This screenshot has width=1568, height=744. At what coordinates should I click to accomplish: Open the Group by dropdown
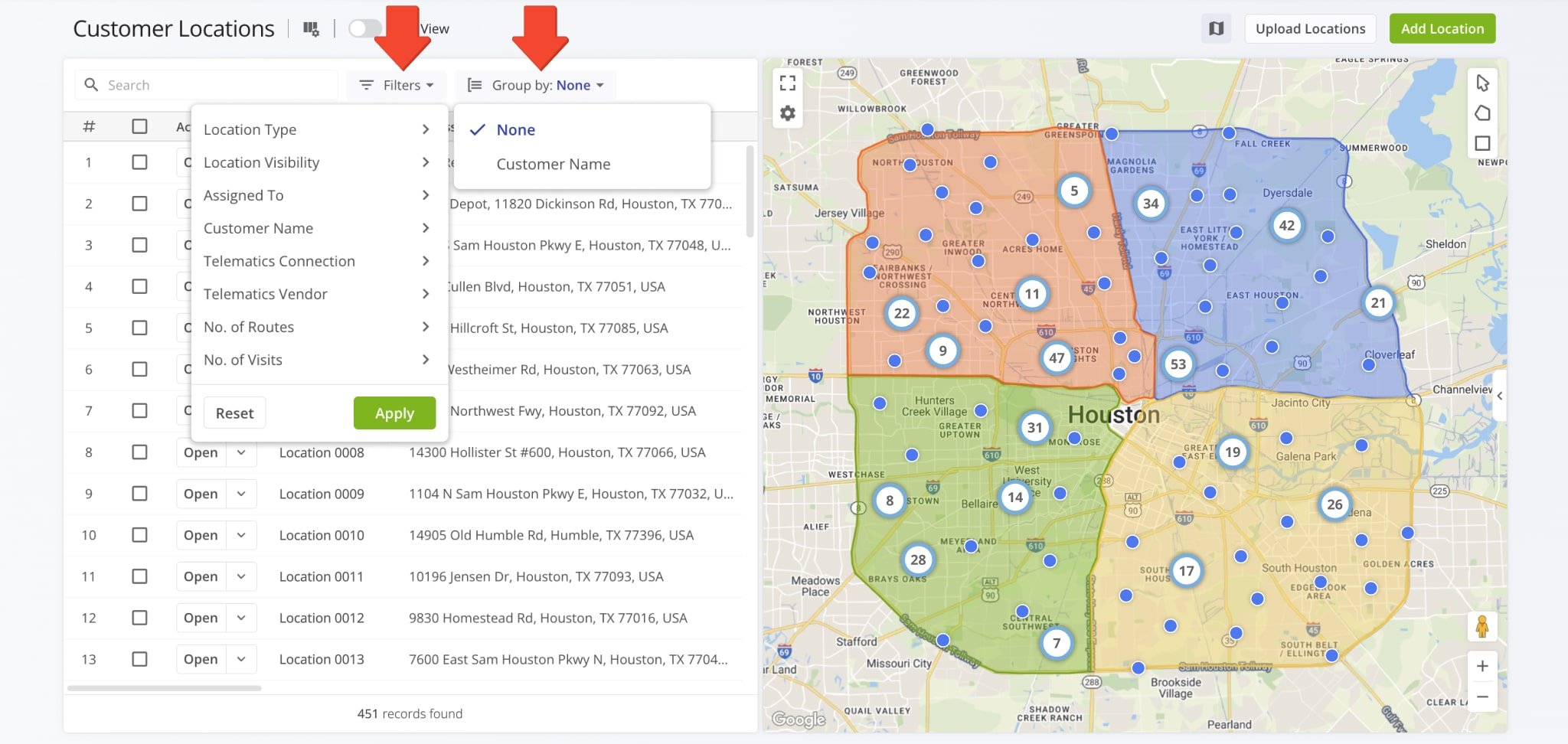536,85
